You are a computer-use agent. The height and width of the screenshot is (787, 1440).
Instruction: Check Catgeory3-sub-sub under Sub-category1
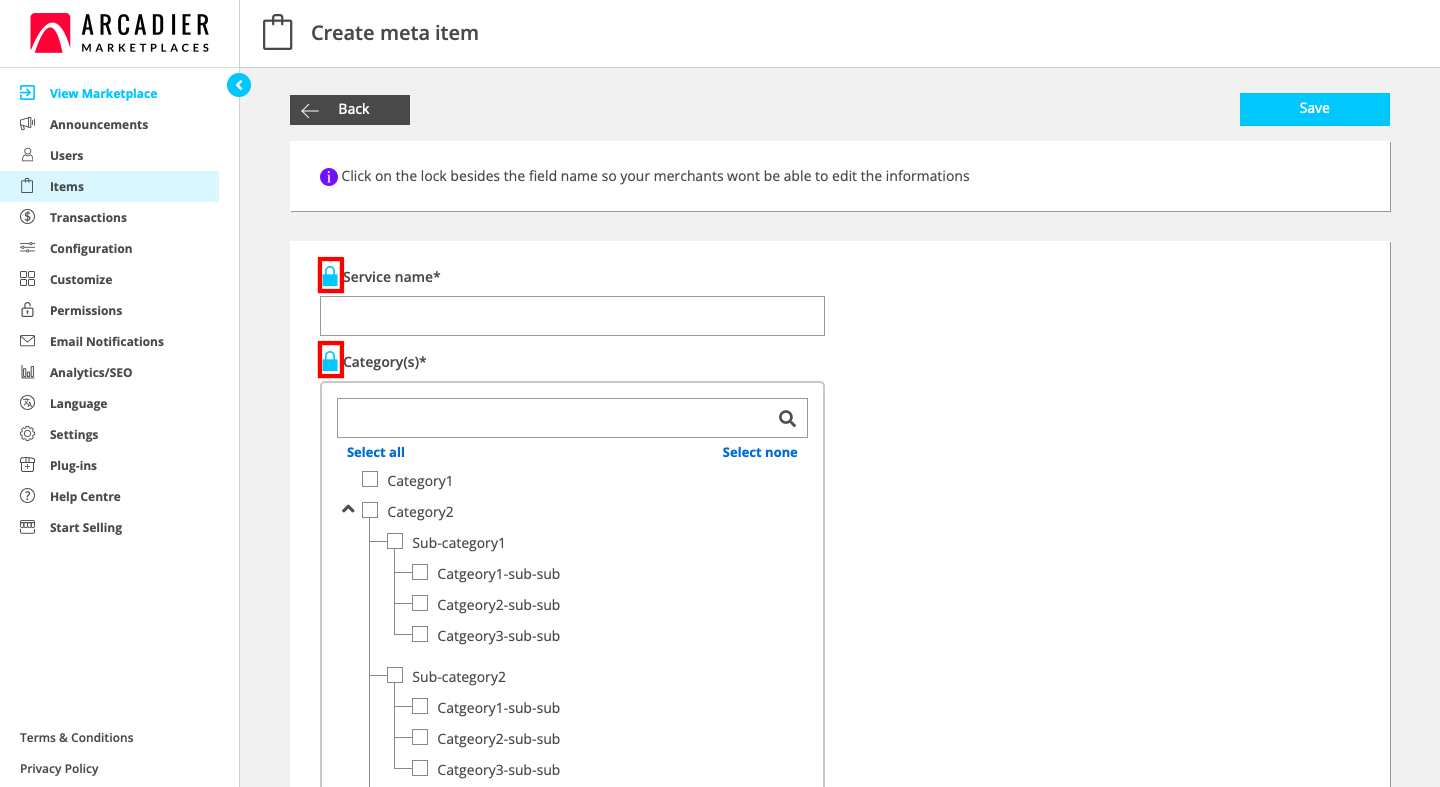point(420,635)
